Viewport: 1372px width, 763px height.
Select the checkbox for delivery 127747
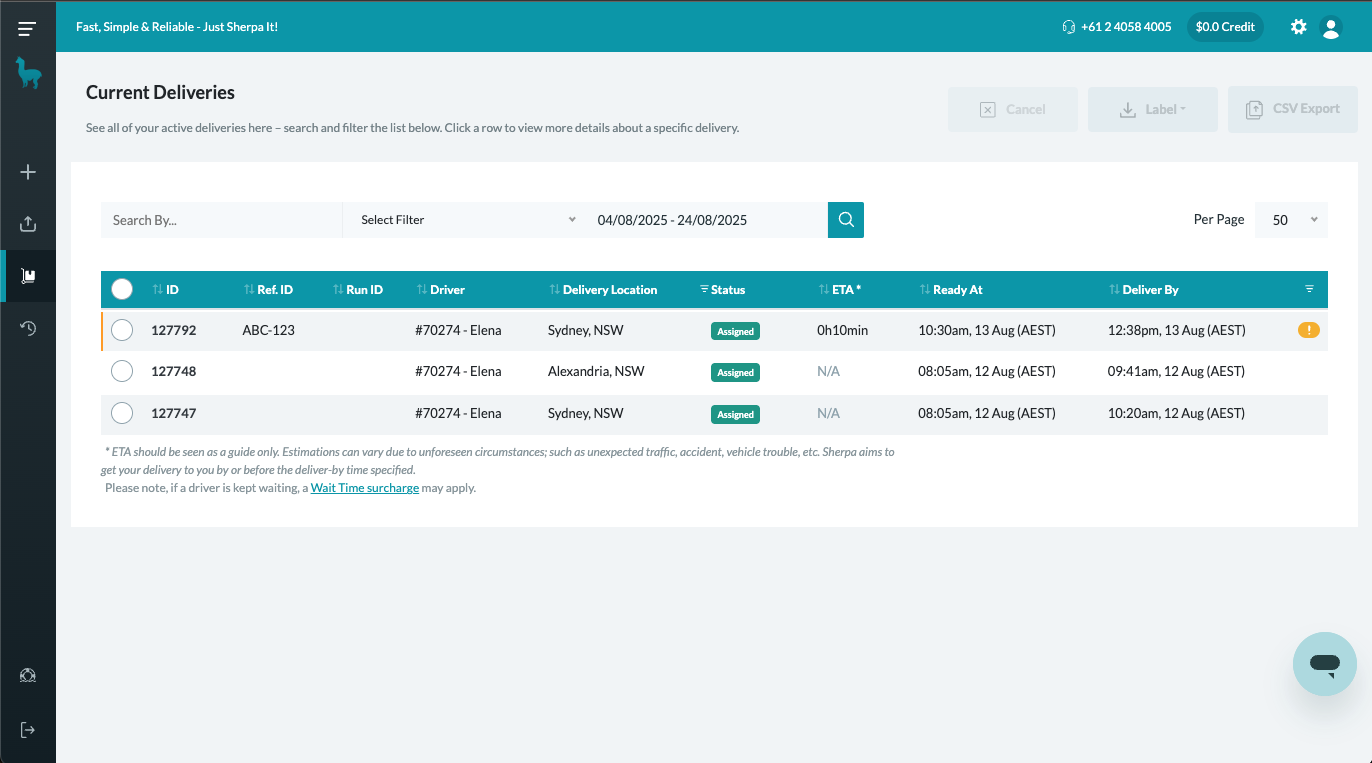coord(122,413)
